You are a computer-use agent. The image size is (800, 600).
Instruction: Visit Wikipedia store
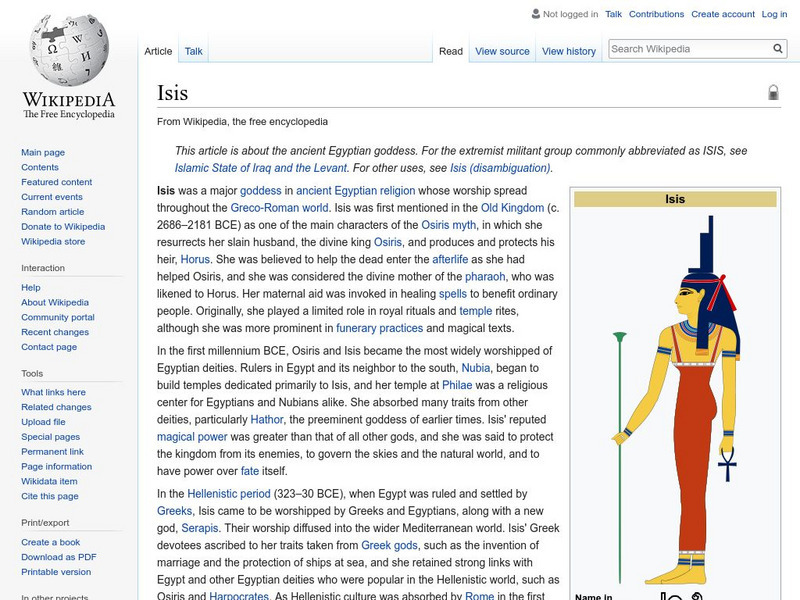pyautogui.click(x=53, y=241)
